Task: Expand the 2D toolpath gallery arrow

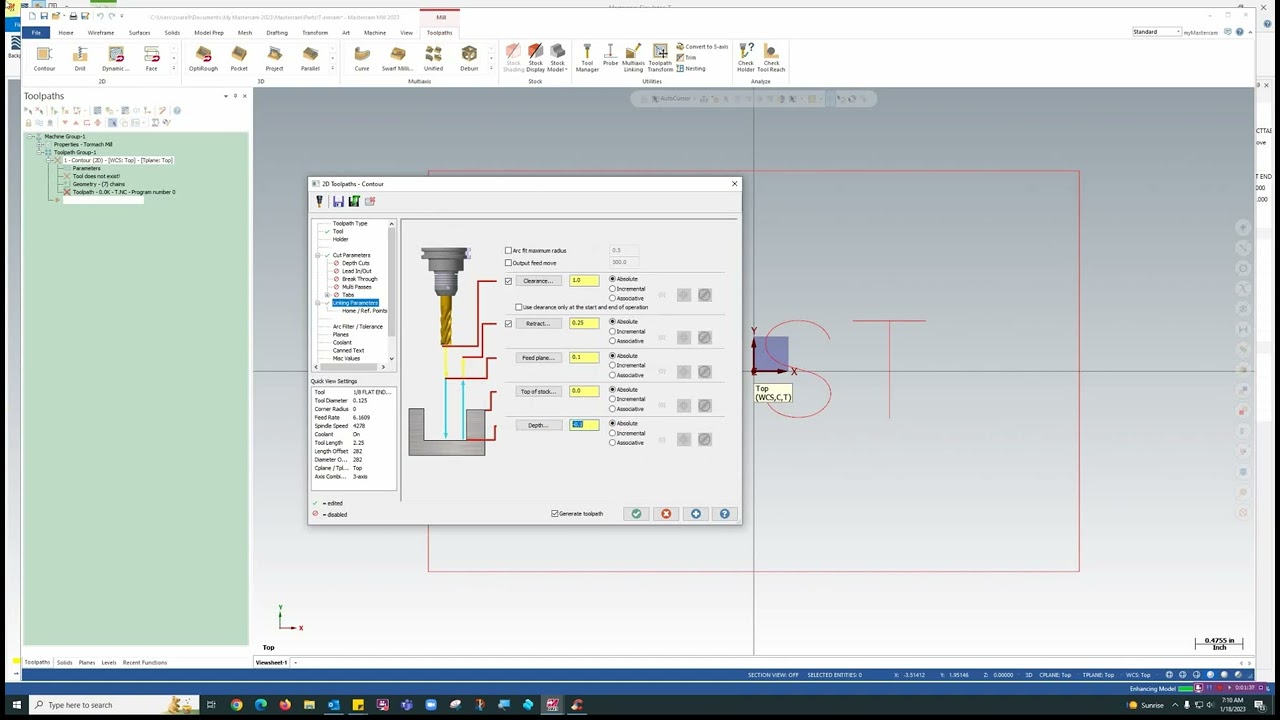Action: (x=173, y=68)
